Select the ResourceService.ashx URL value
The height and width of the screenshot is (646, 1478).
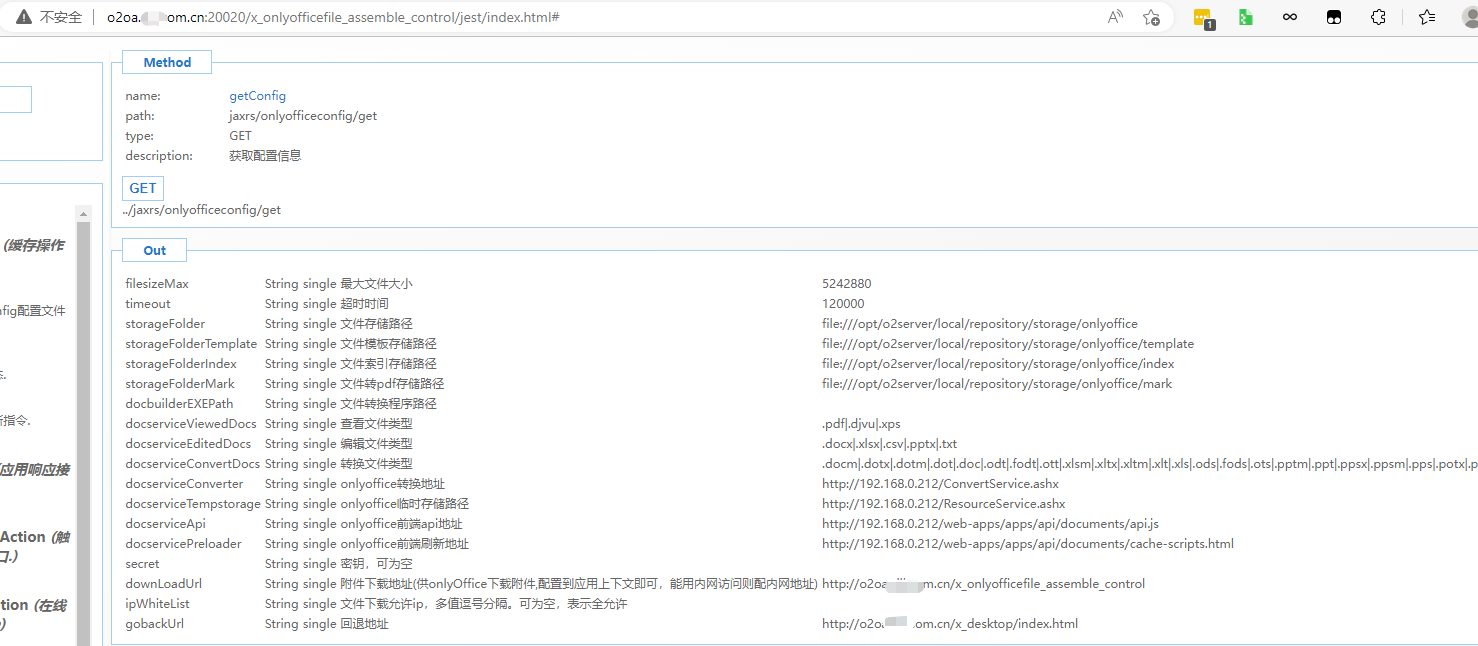(944, 504)
